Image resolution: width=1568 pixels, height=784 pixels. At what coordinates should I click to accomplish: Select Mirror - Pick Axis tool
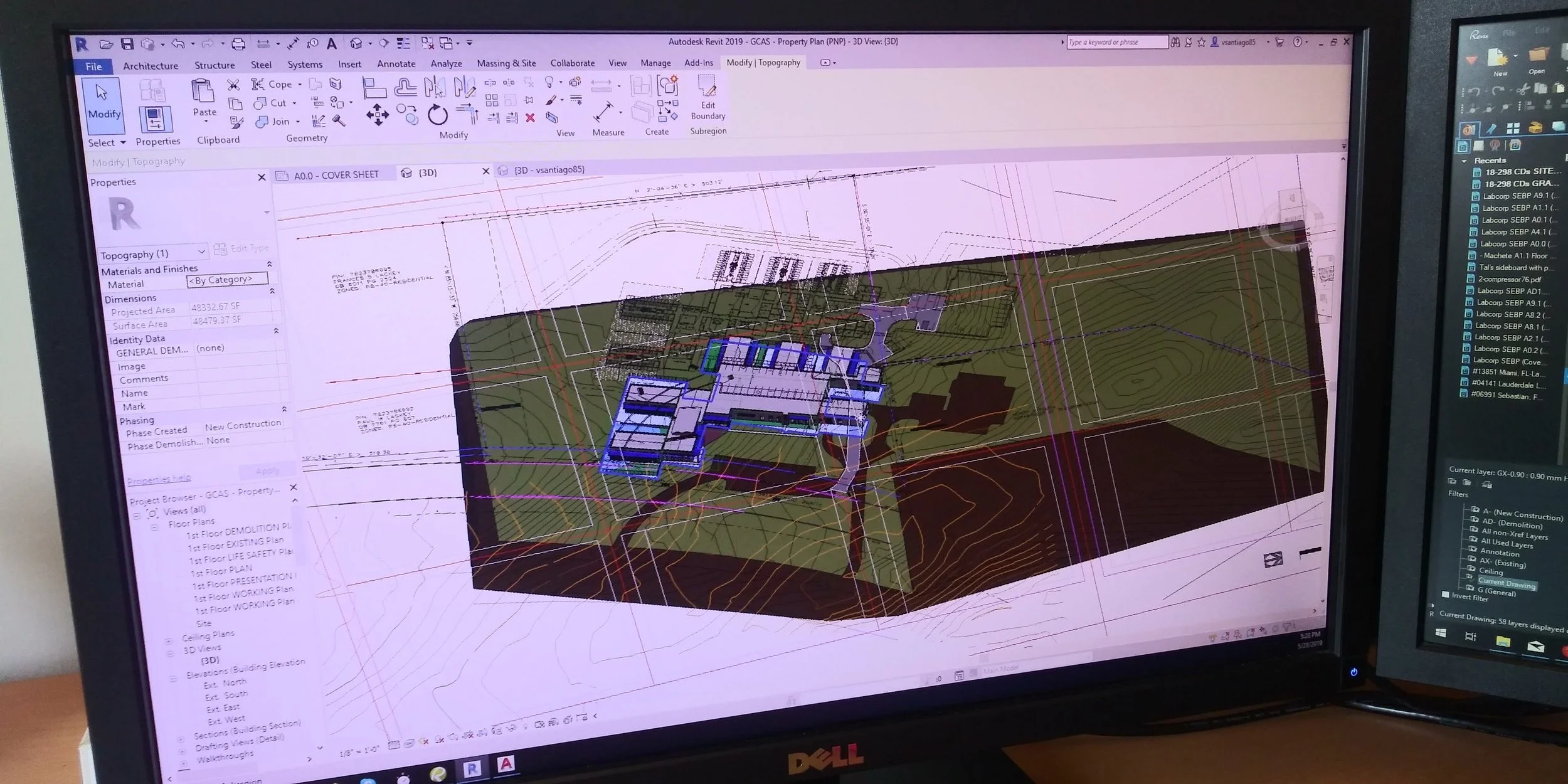(x=435, y=87)
